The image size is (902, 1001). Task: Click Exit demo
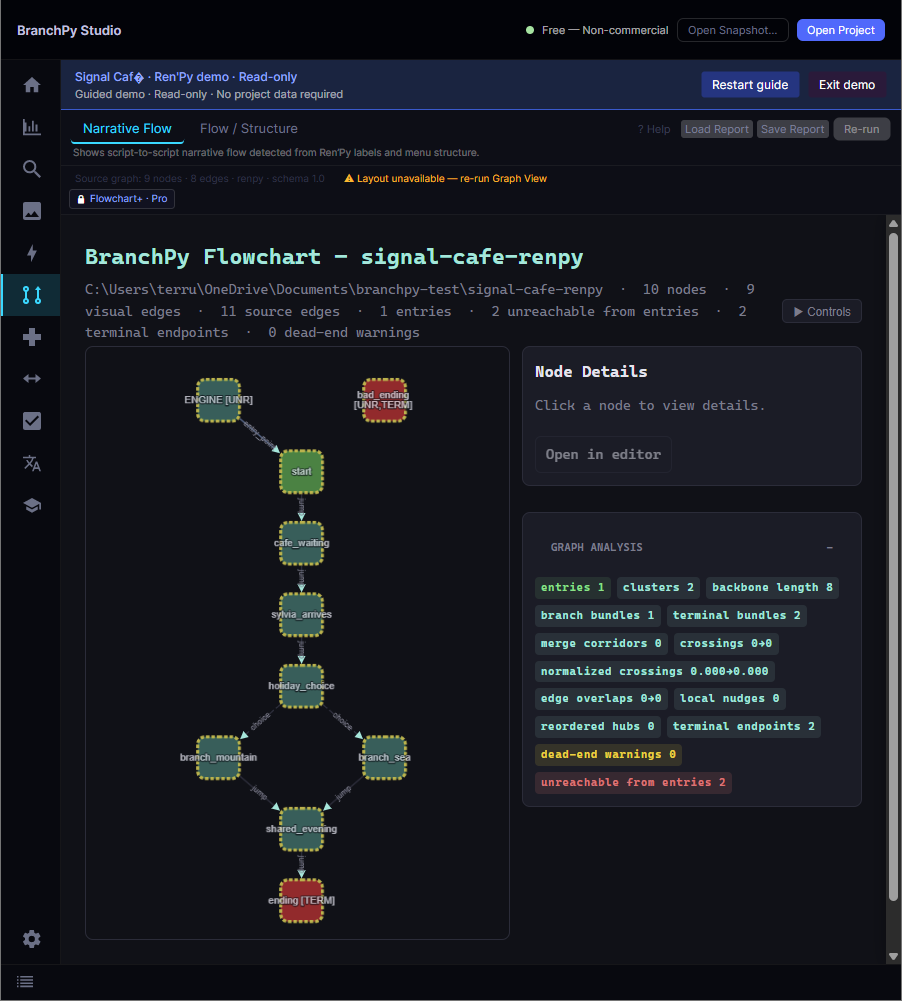coord(846,85)
